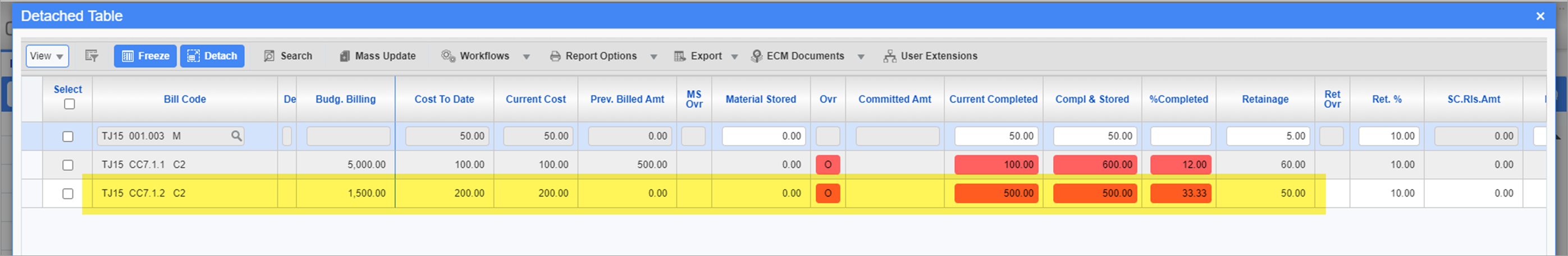
Task: Expand the Export dropdown arrow
Action: [735, 57]
